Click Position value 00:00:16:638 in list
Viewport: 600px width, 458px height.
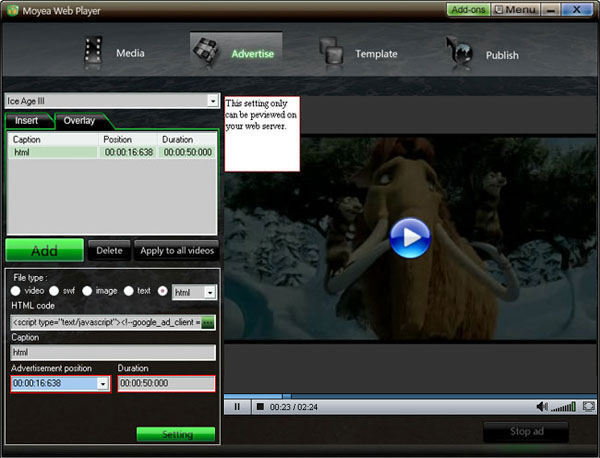pyautogui.click(x=129, y=152)
